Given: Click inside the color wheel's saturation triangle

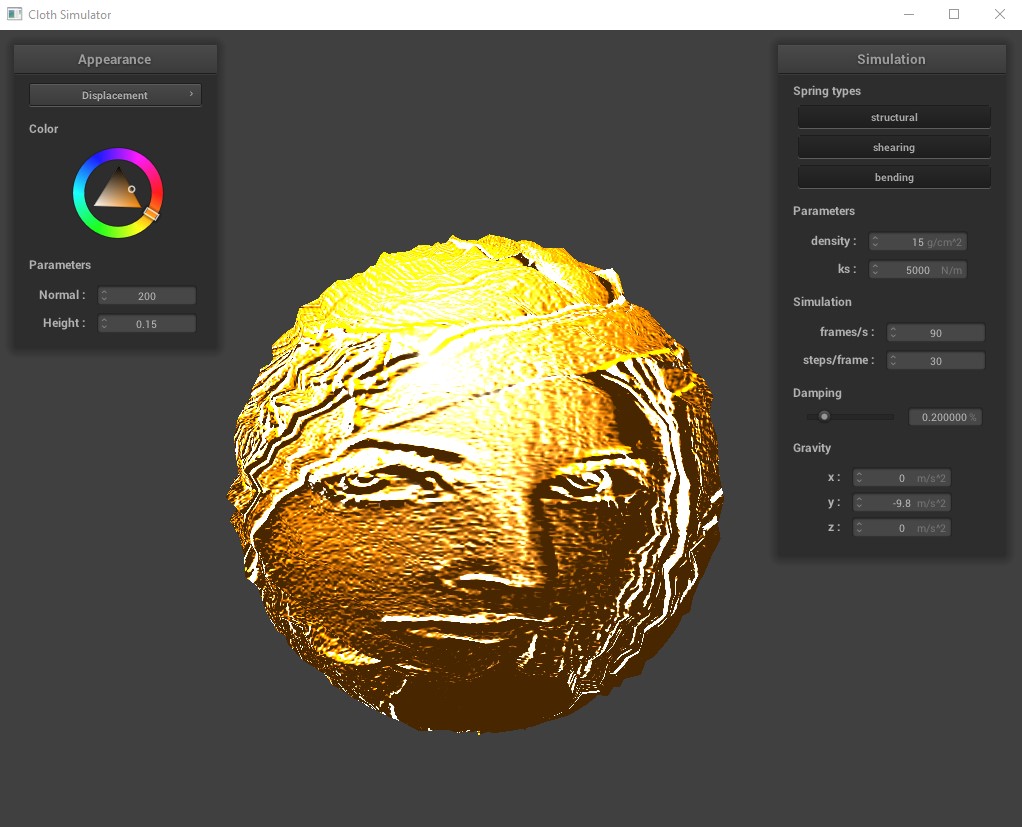Looking at the screenshot, I should tap(117, 192).
